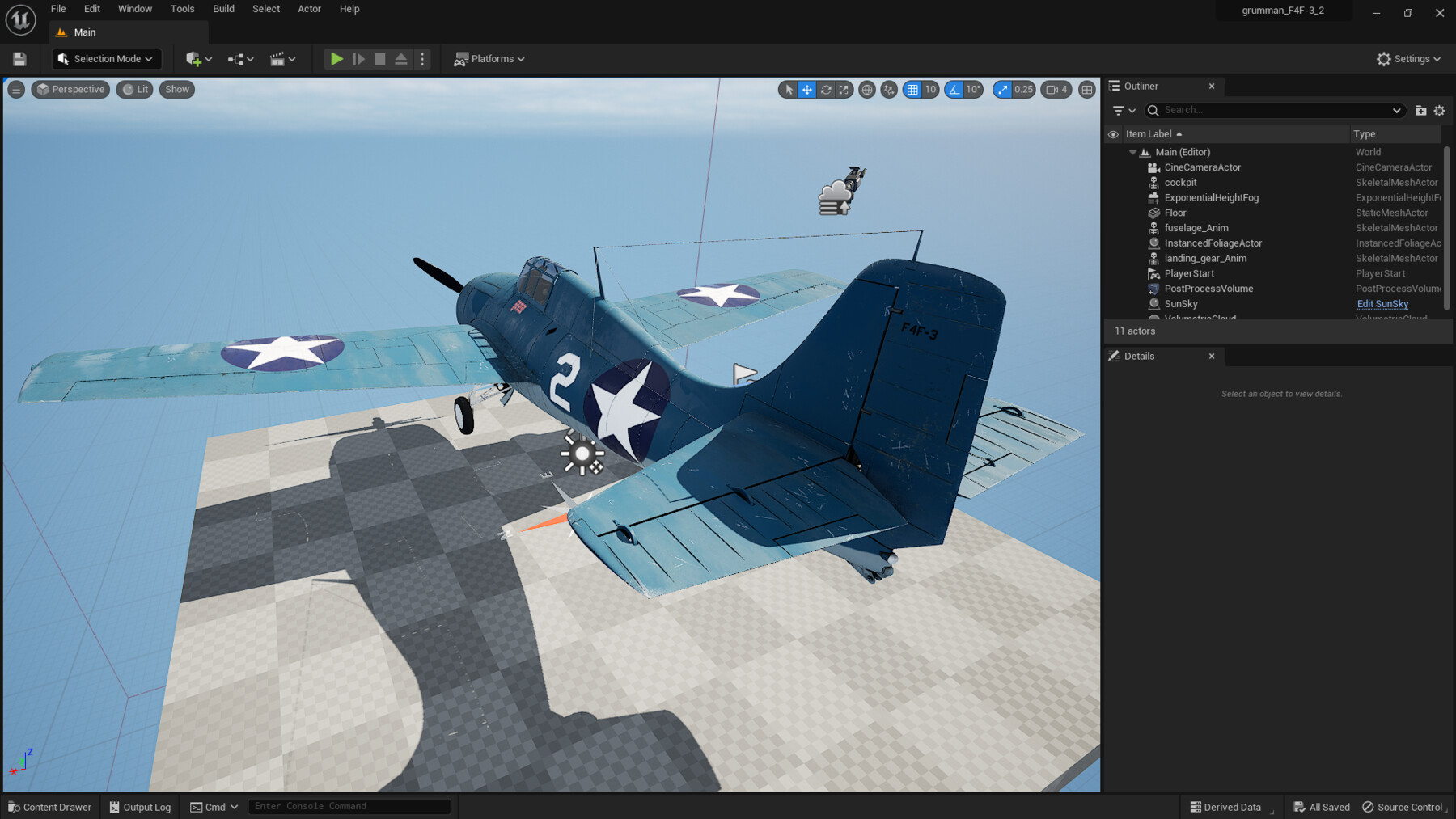Open the Cinematics clapperboard dropdown
Viewport: 1456px width, 819px height.
[282, 59]
